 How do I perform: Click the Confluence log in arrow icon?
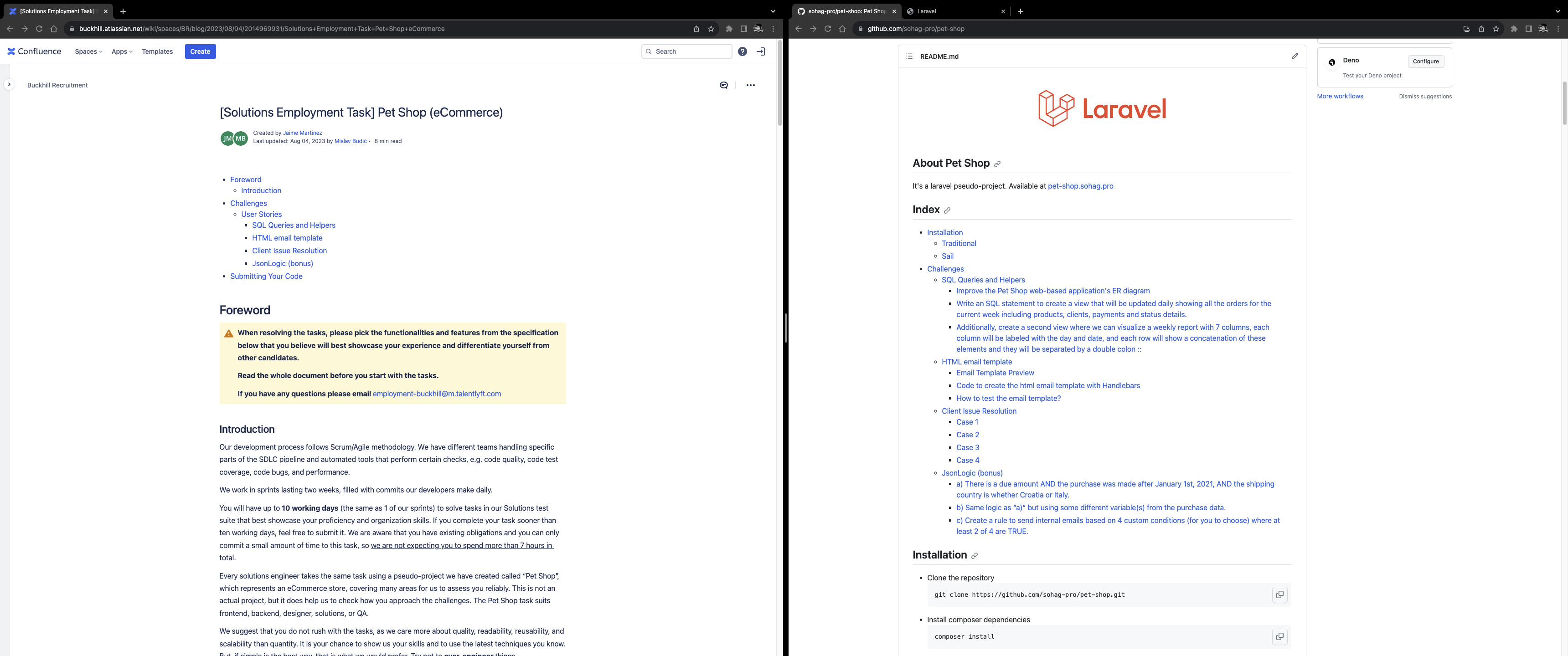point(760,52)
